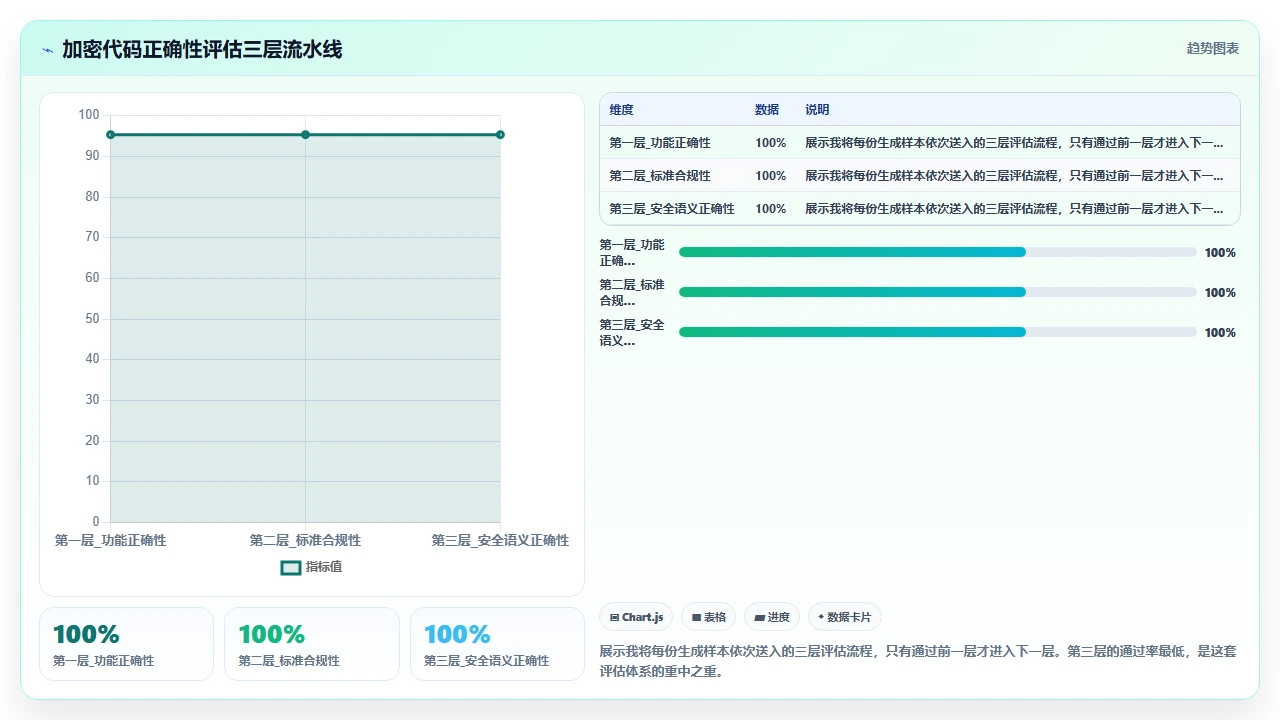Click the 数据 column header
This screenshot has width=1280, height=720.
pyautogui.click(x=767, y=110)
